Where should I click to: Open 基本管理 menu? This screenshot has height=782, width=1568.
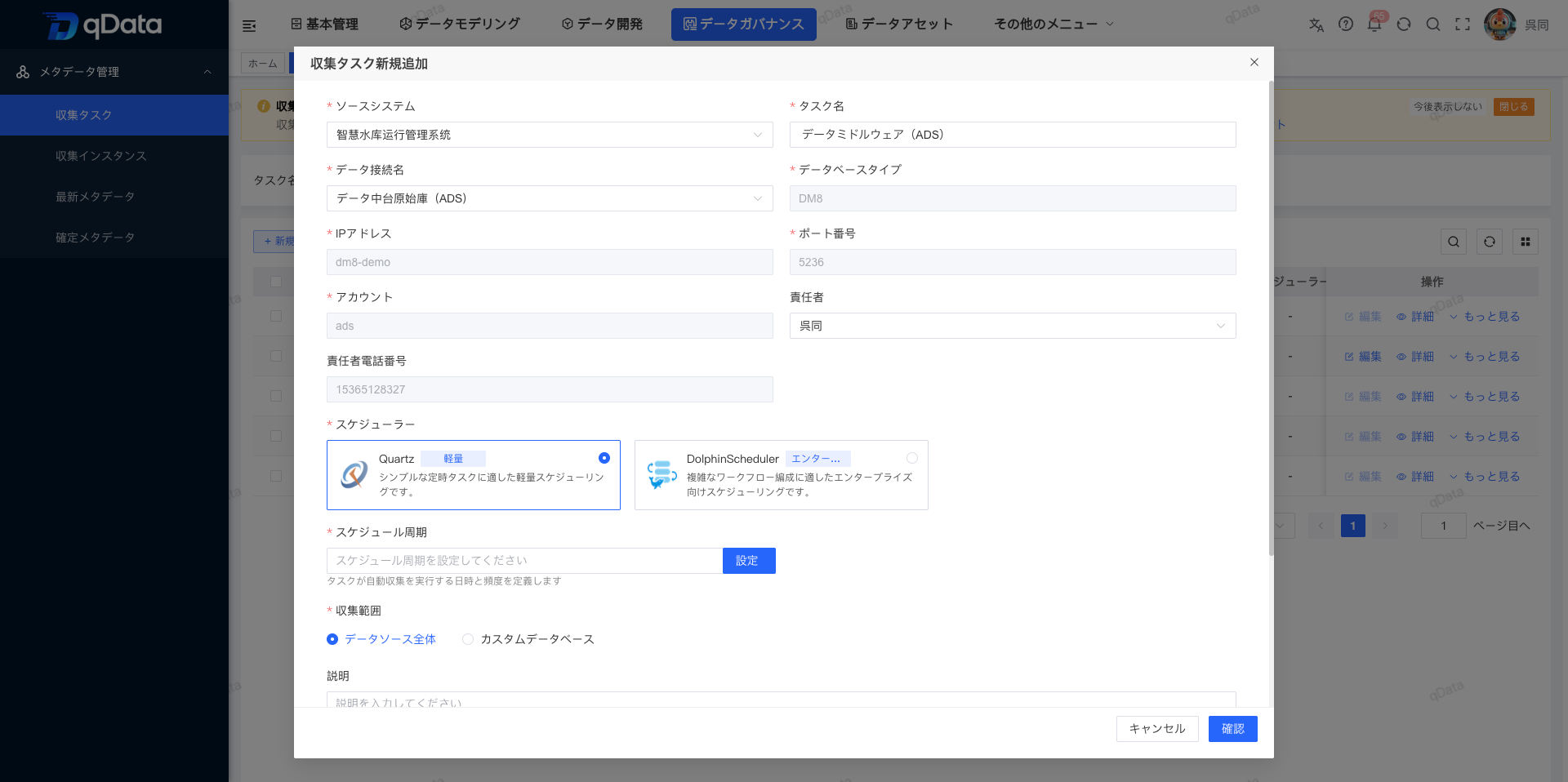[x=325, y=24]
